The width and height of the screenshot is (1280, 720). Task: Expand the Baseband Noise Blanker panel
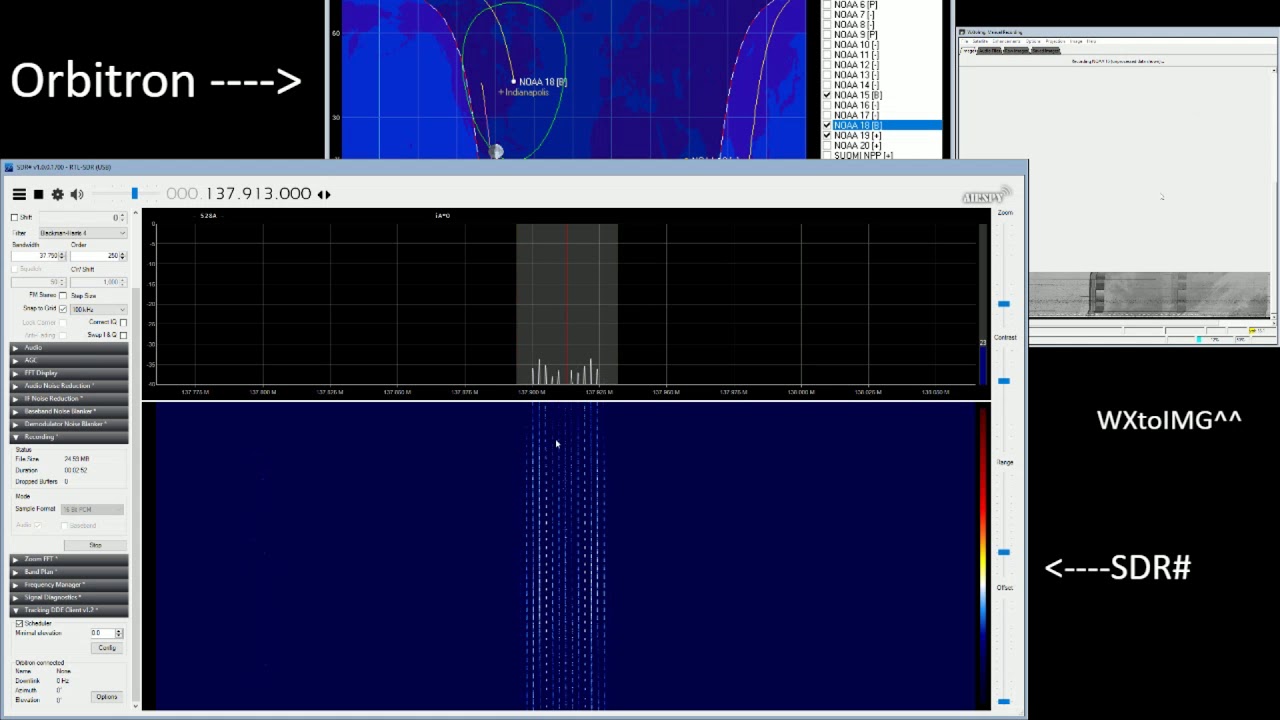click(x=70, y=411)
